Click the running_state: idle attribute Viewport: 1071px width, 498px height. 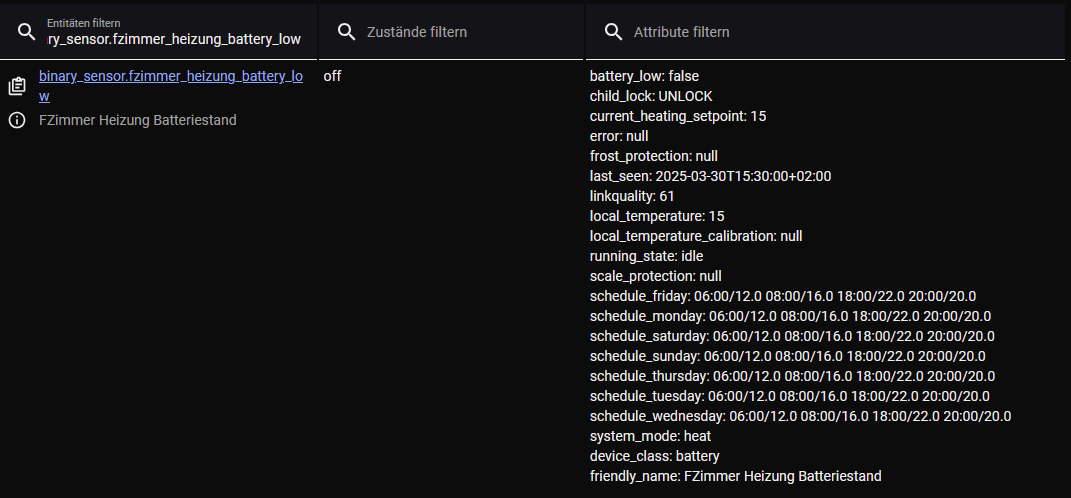(646, 256)
